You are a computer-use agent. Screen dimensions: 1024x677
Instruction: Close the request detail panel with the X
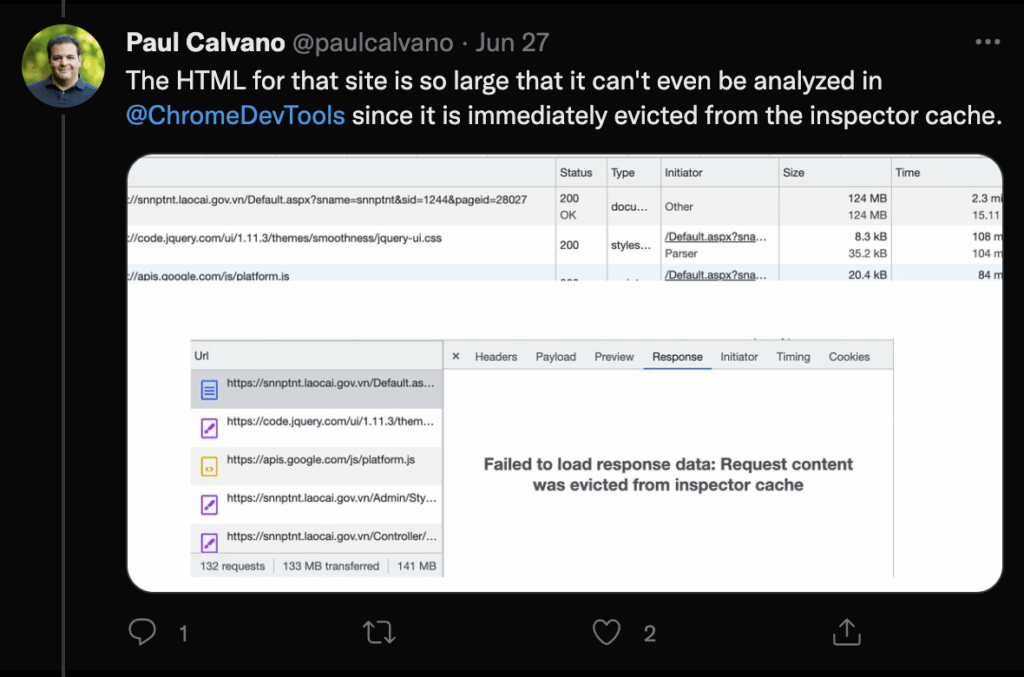[456, 356]
